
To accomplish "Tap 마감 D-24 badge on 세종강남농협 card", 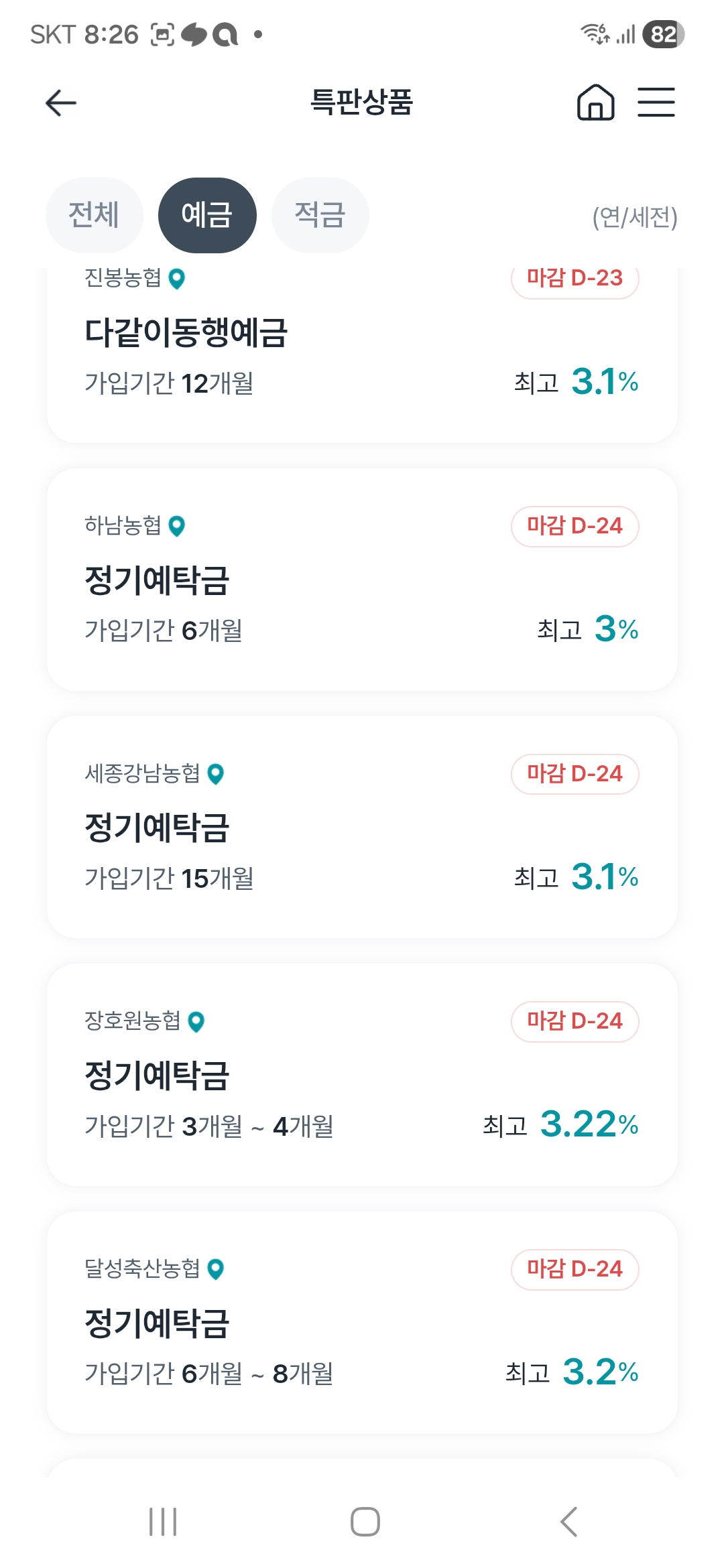I will pyautogui.click(x=575, y=774).
